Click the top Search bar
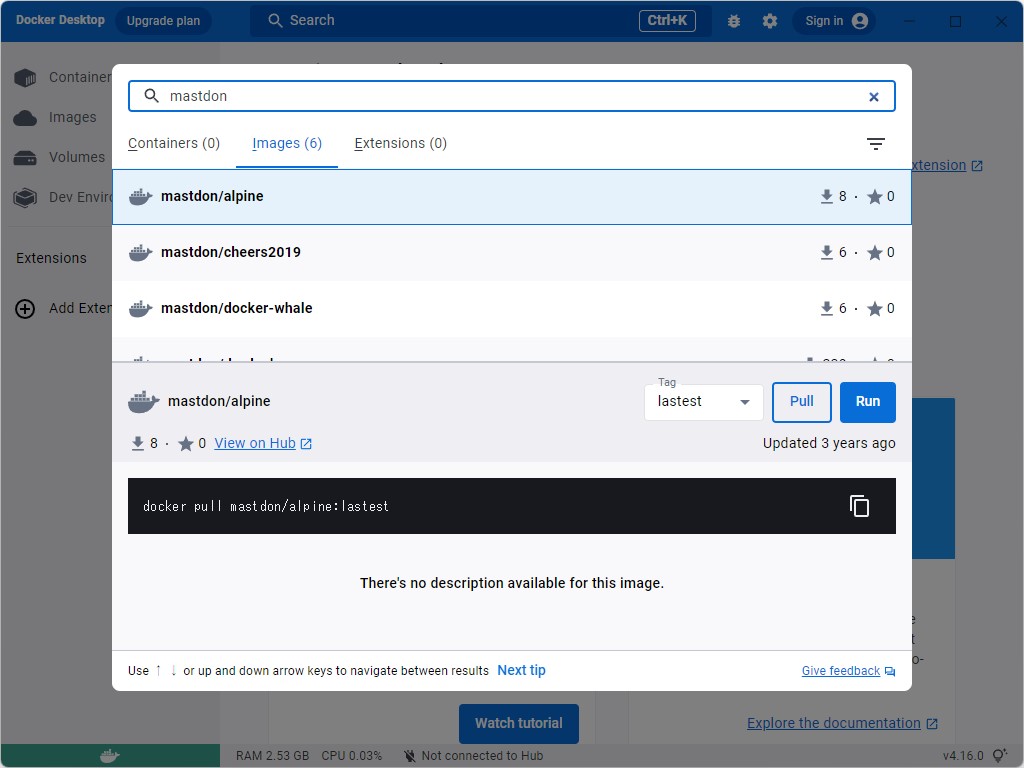Screen dimensions: 1024x768 pos(480,21)
